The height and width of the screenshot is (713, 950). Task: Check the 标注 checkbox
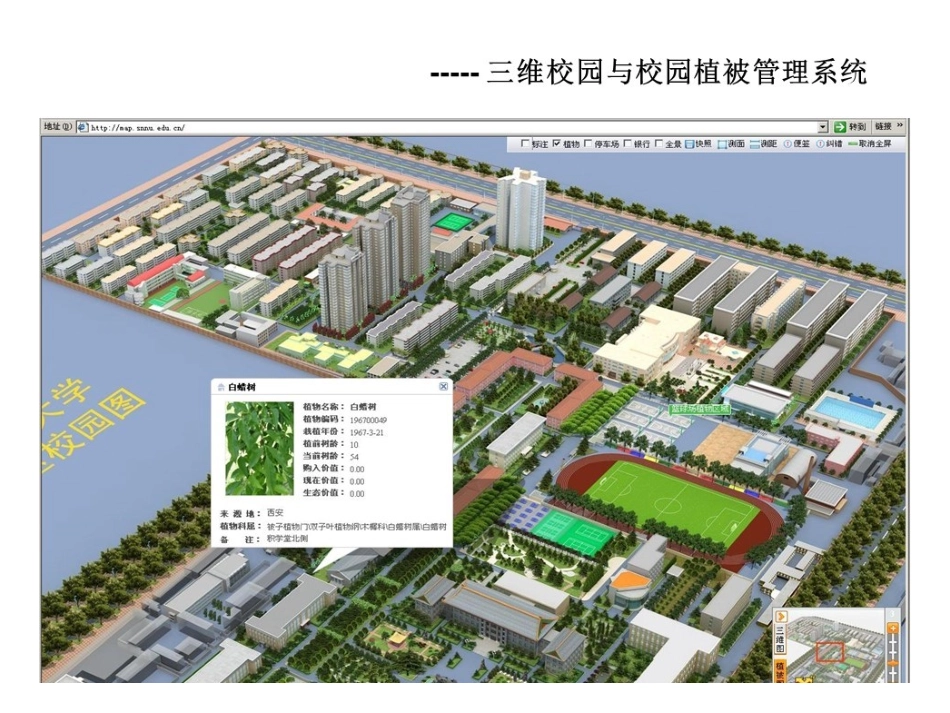[526, 144]
